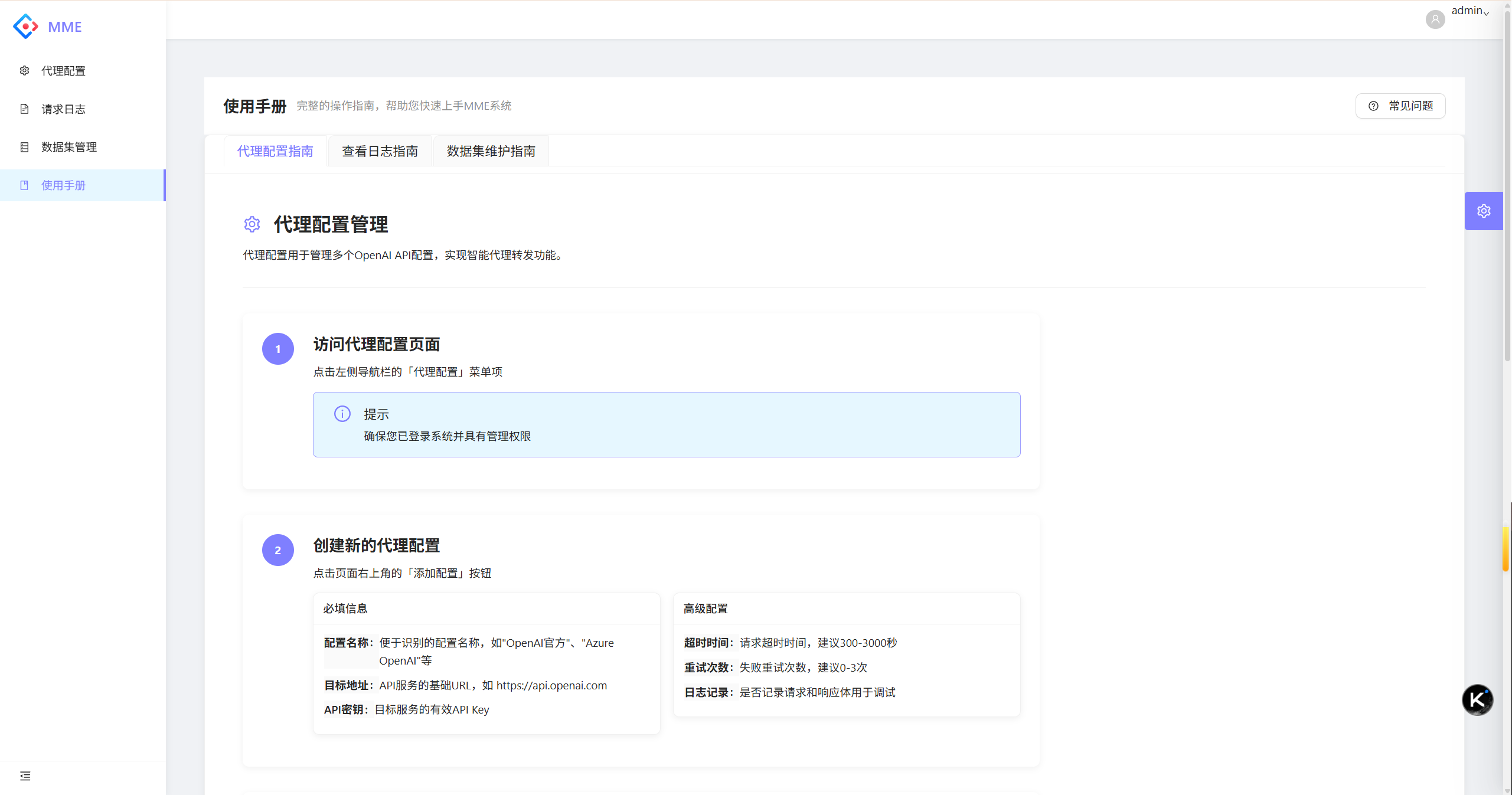Click the floating blue settings gear button
Image resolution: width=1512 pixels, height=795 pixels.
pos(1483,211)
